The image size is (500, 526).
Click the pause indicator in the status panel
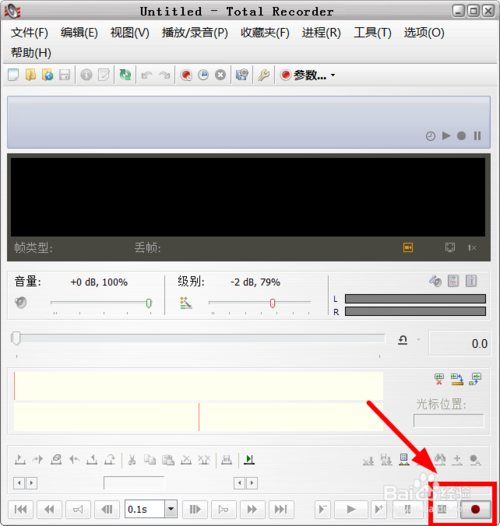tap(477, 136)
